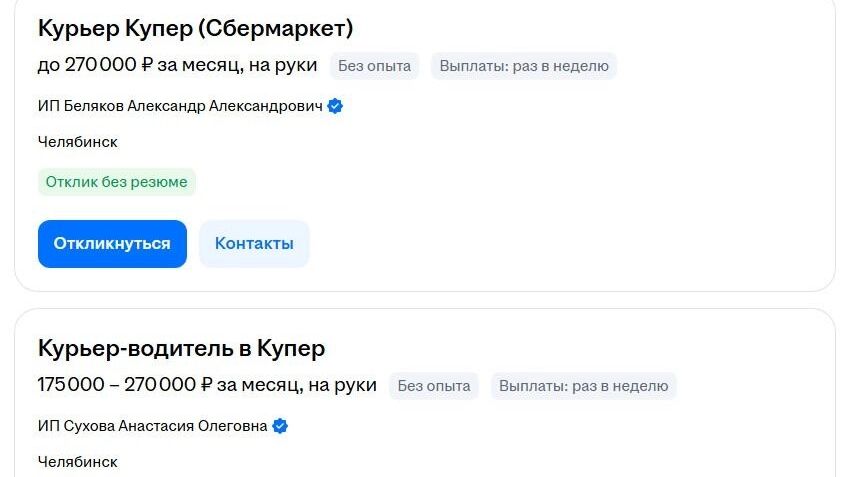Click Челябинск under ИП Беляков
This screenshot has width=845, height=477.
tap(78, 142)
